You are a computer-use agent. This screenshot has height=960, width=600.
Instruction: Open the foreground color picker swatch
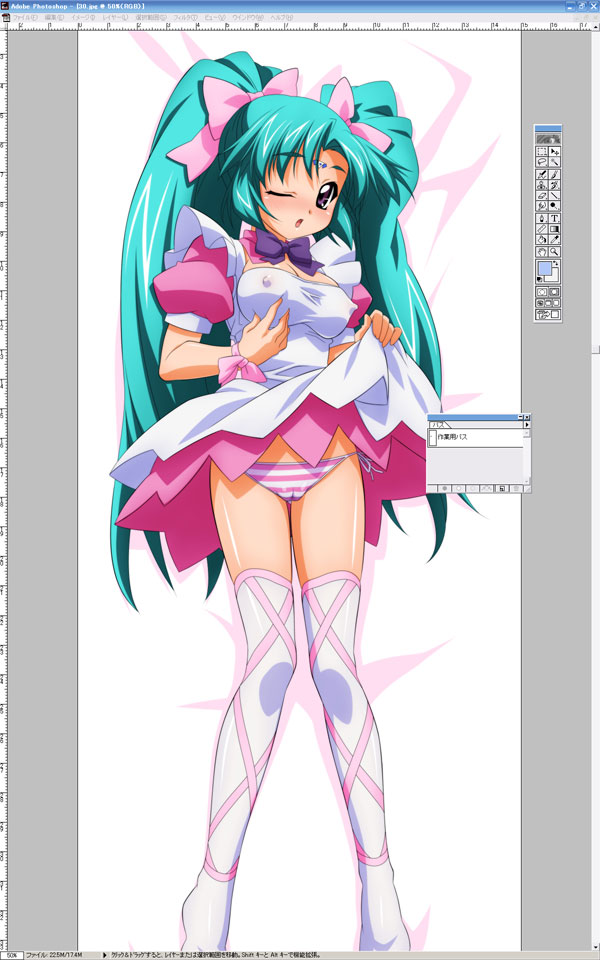point(545,268)
